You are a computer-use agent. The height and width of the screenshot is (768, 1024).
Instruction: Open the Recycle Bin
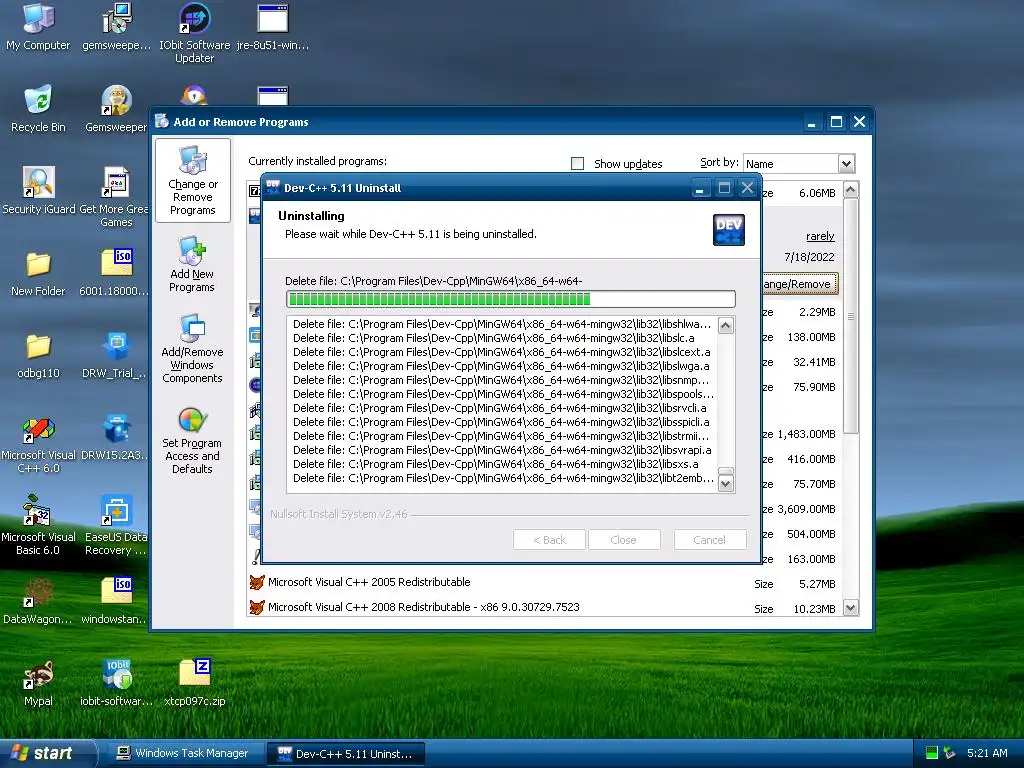pyautogui.click(x=38, y=109)
